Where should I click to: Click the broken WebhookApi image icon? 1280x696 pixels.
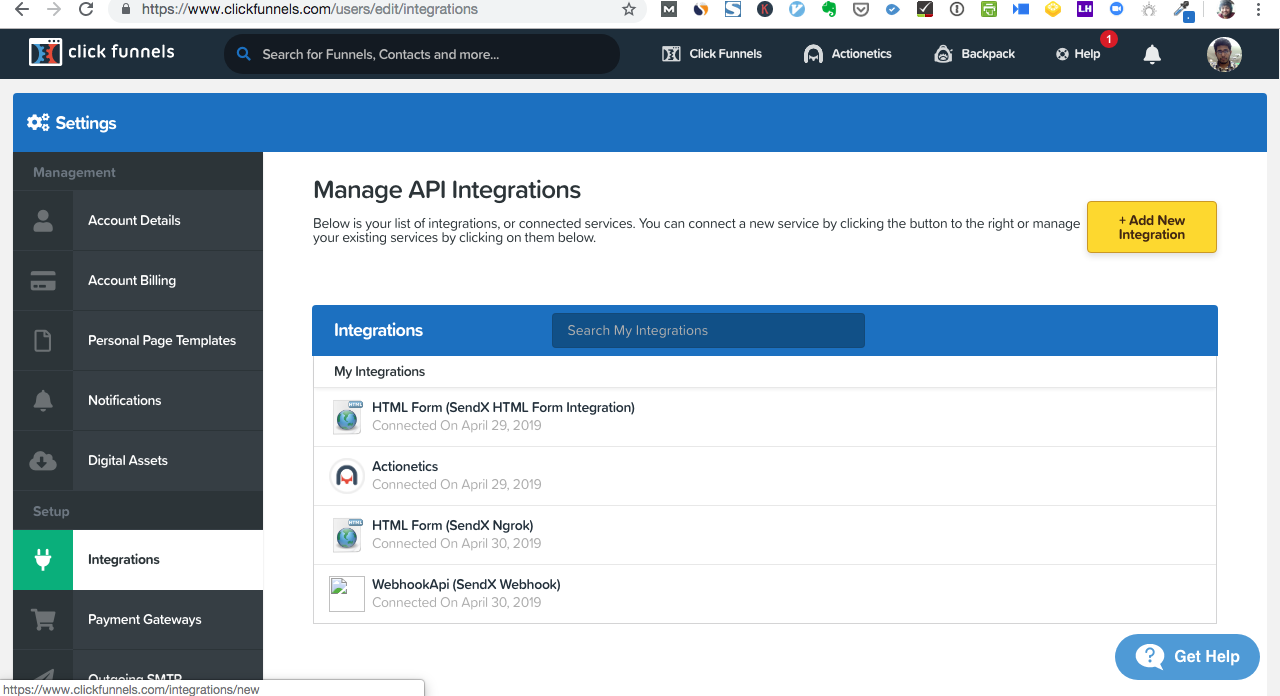(x=347, y=594)
